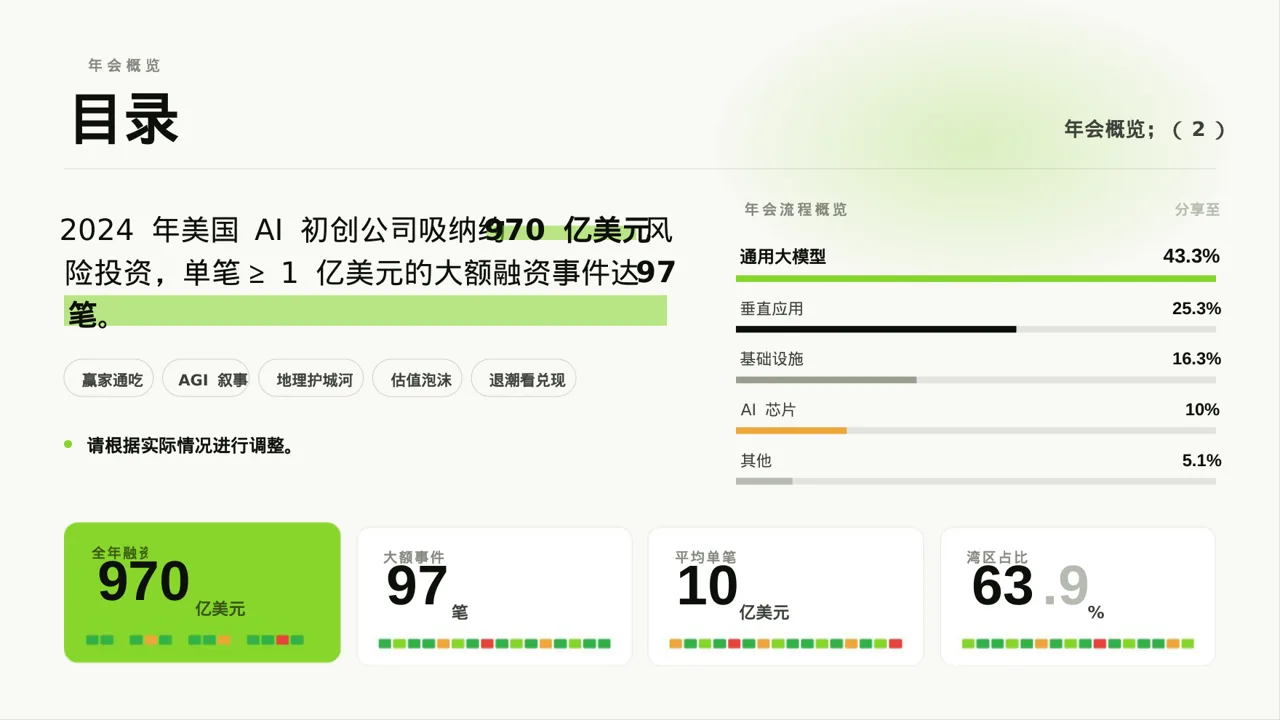The height and width of the screenshot is (720, 1280).
Task: Click the large 10 number in 平均单笔 card
Action: pyautogui.click(x=708, y=587)
